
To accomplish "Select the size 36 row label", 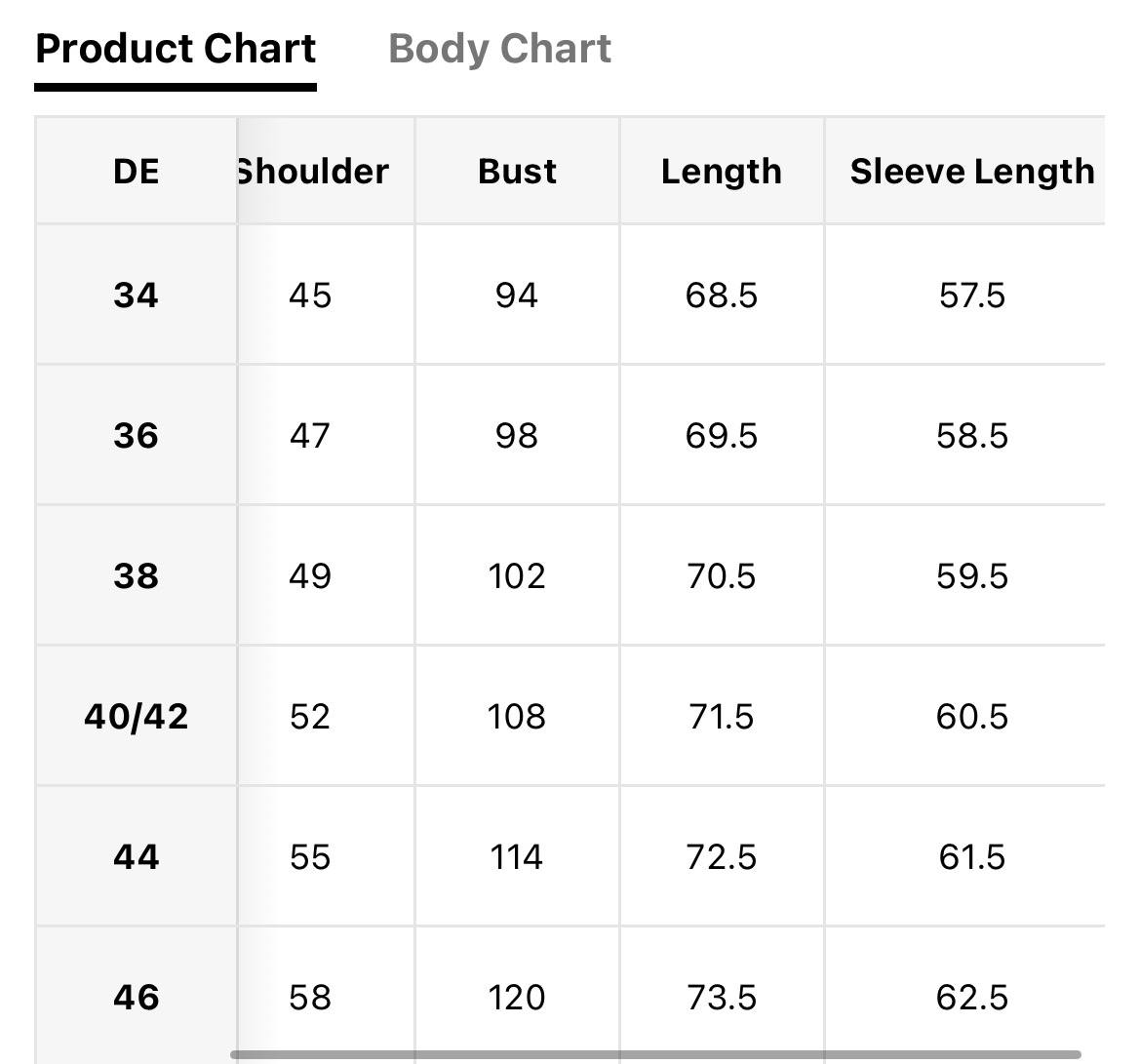I will (x=136, y=436).
